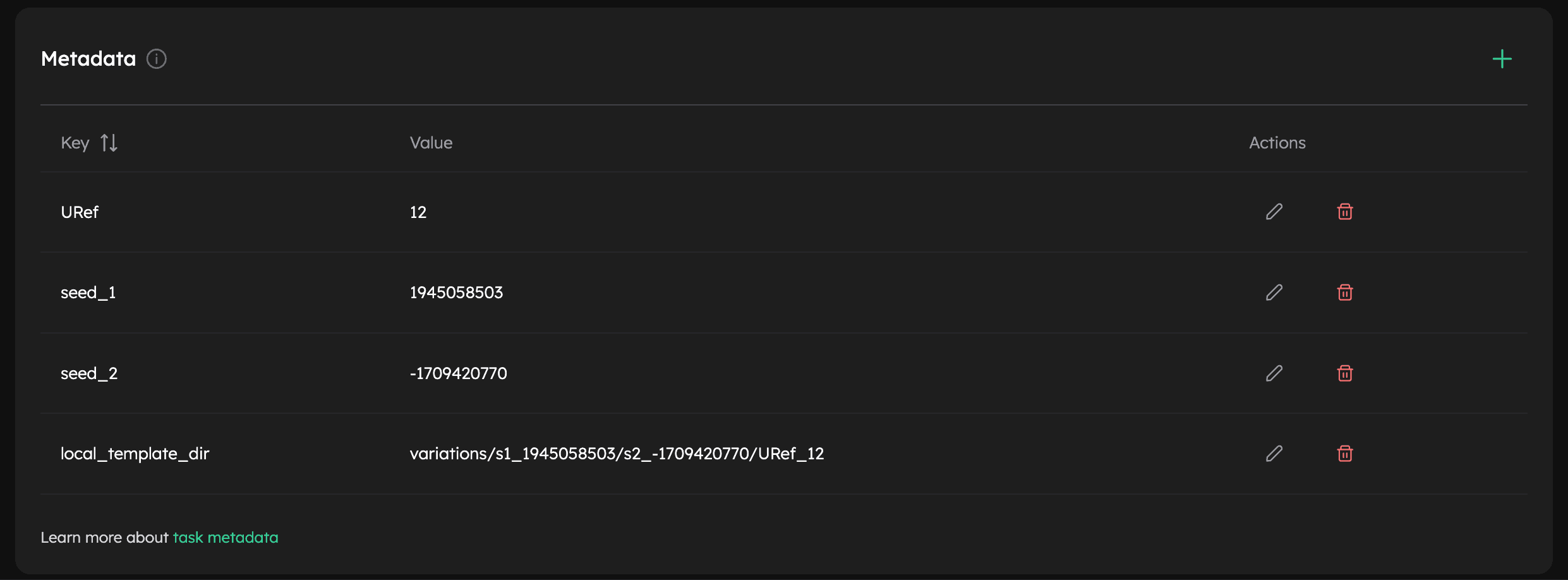Edit the local_template_dir entry with the pencil icon
The width and height of the screenshot is (1568, 580).
[x=1274, y=453]
